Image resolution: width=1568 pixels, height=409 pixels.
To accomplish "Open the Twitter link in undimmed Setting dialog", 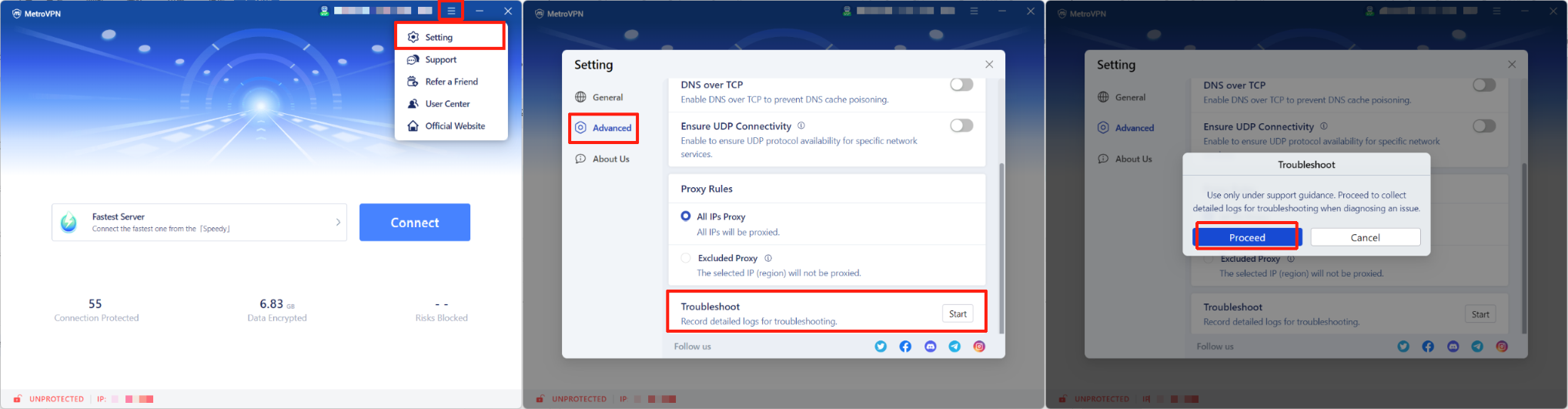I will [x=881, y=347].
